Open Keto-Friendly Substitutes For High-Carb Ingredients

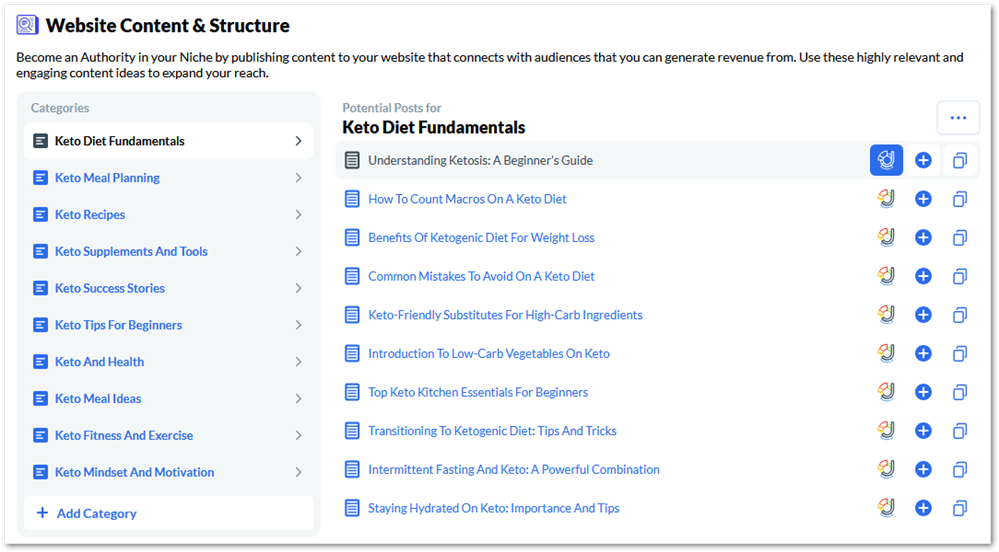505,315
